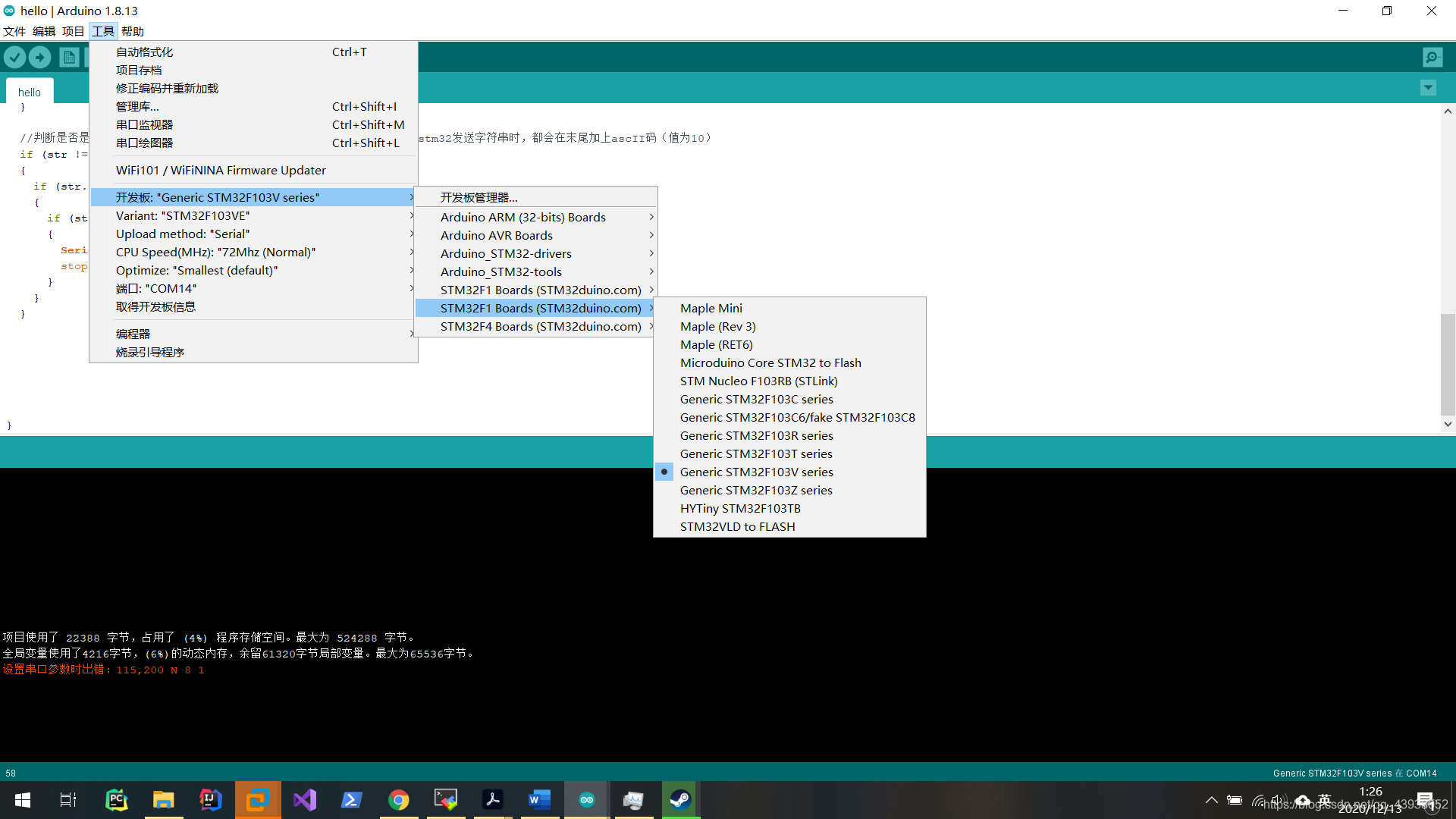Open Task View on the taskbar
The image size is (1456, 819).
coord(68,799)
